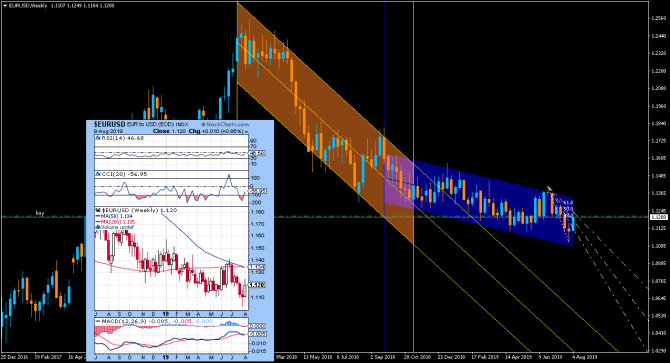
Task: Click the 61.8 Fibonacci level label
Action: pos(569,203)
